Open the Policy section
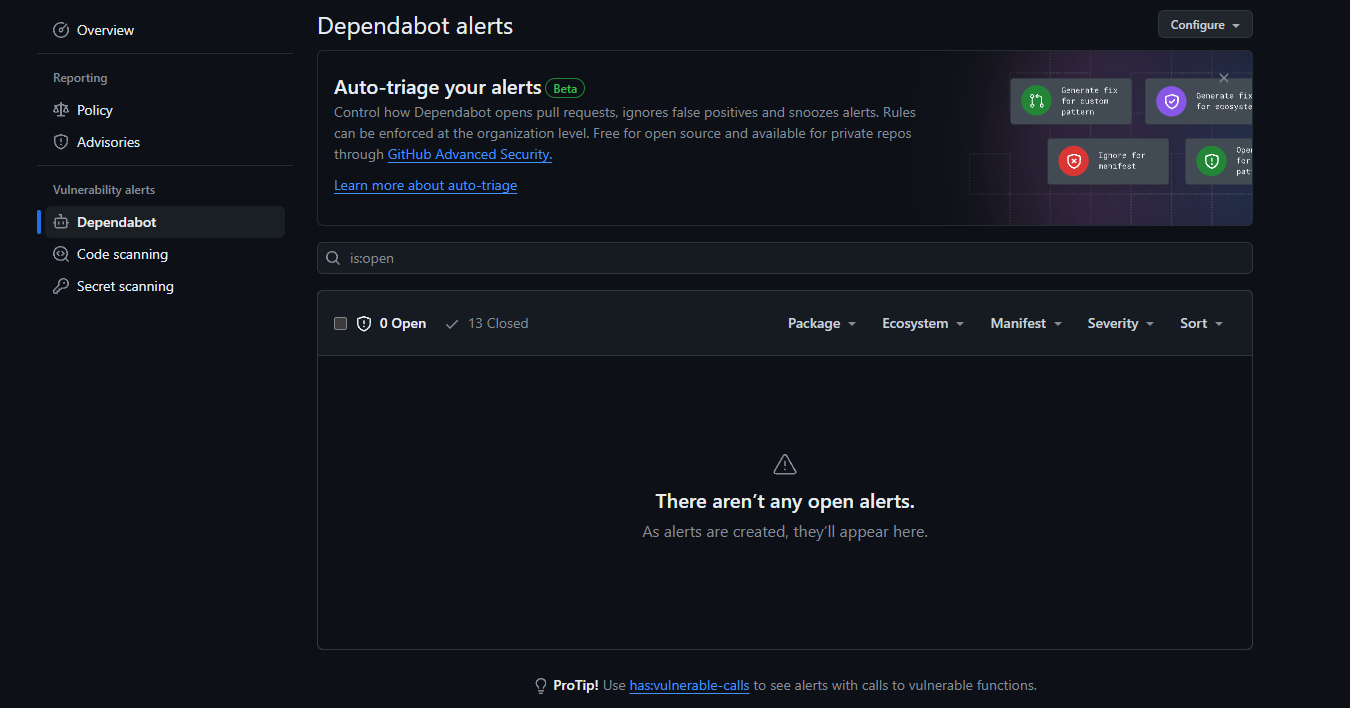Image resolution: width=1350 pixels, height=708 pixels. [165, 110]
